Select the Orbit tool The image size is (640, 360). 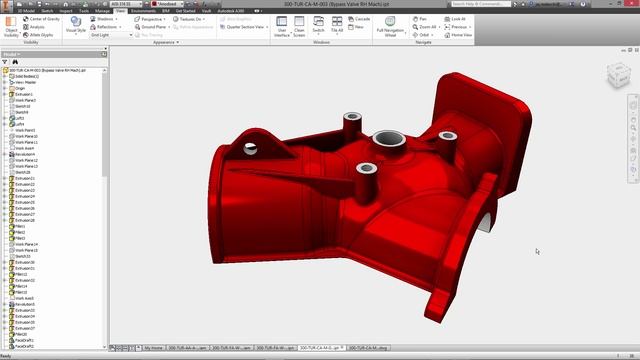[x=421, y=35]
